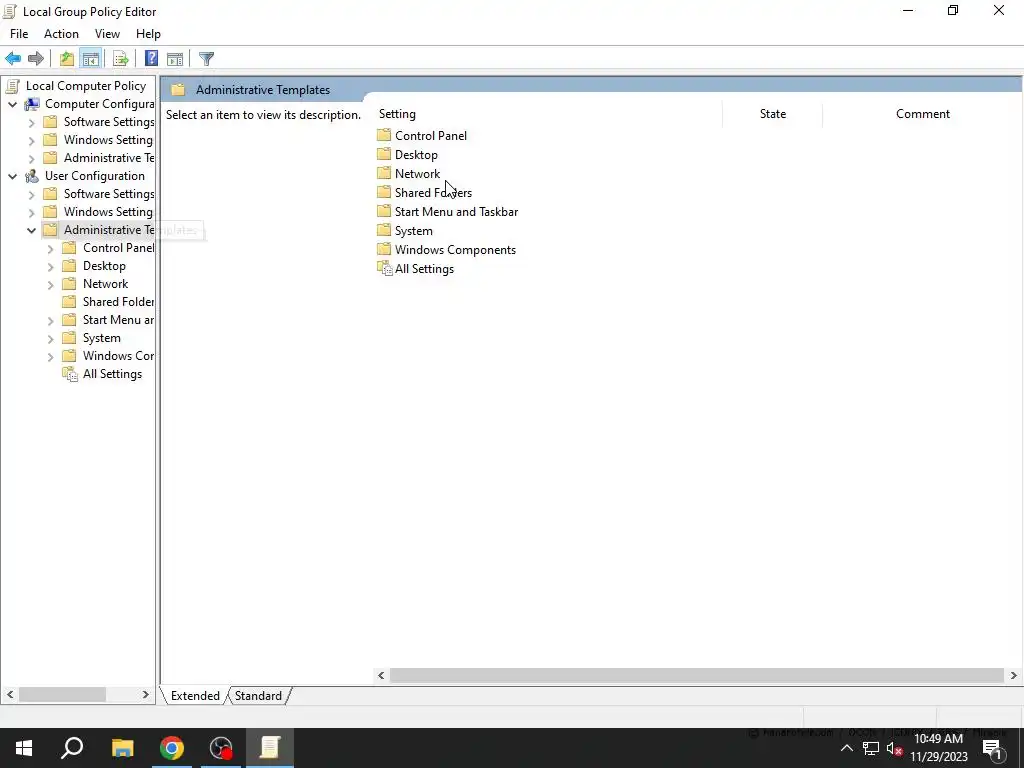
Task: Collapse Administrative Templates under User Configuration
Action: (31, 230)
